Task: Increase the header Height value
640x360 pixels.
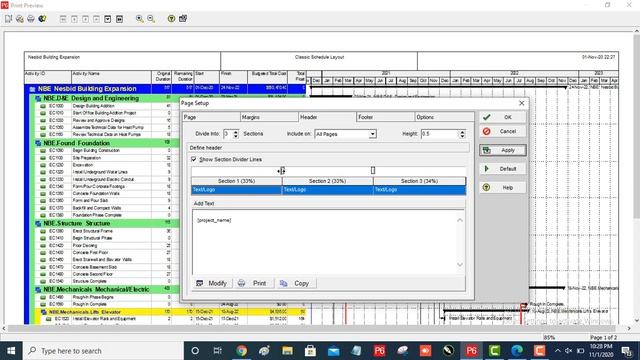Action: (462, 131)
